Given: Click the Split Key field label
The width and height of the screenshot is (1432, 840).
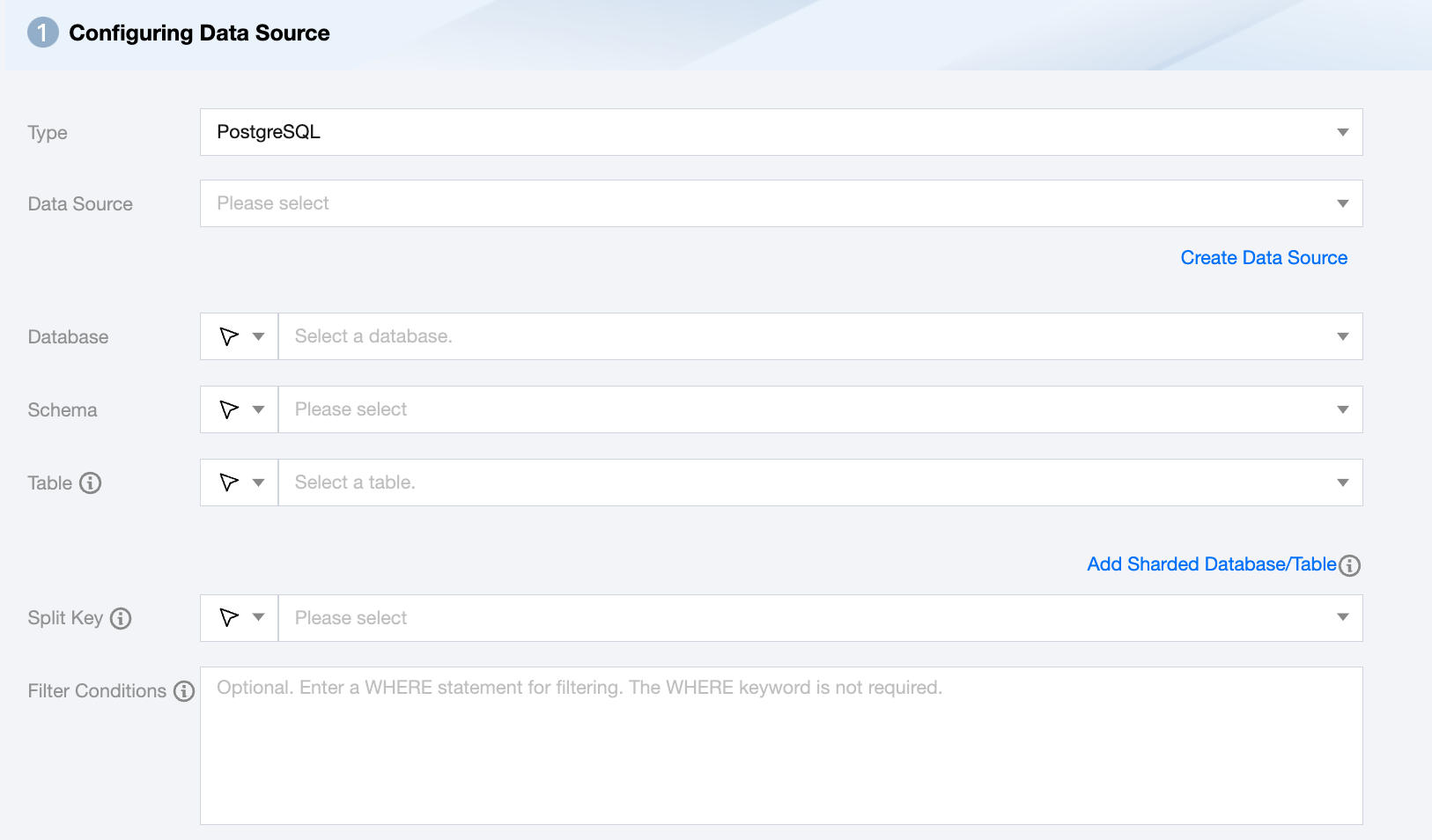Looking at the screenshot, I should (65, 618).
